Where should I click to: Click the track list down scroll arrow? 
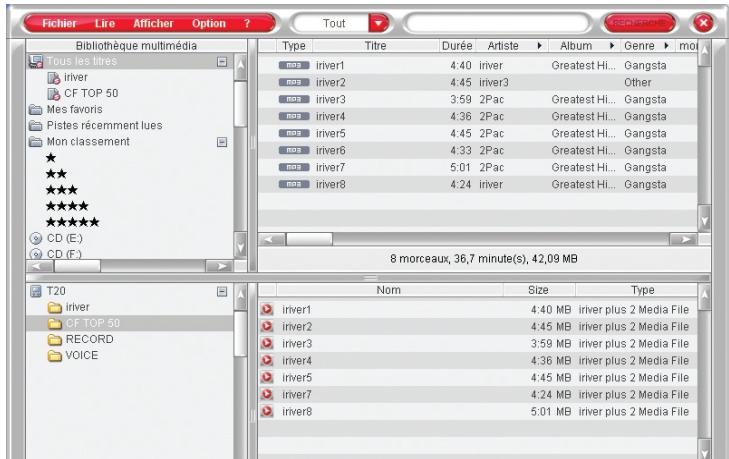(x=704, y=219)
